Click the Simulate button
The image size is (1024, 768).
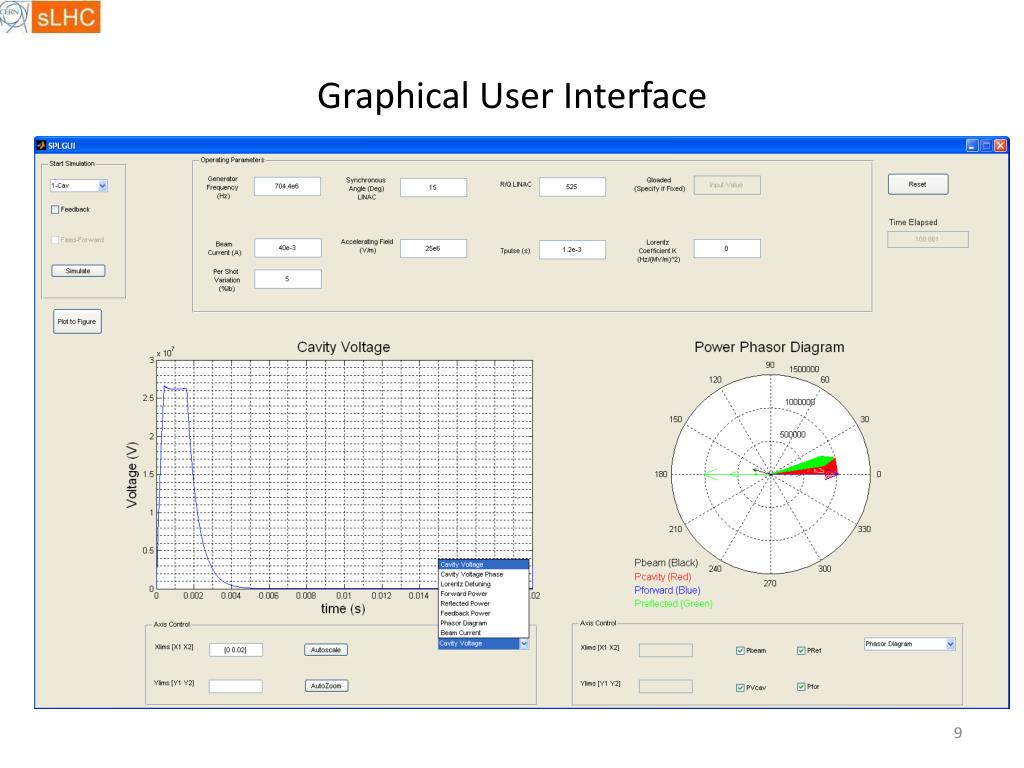pyautogui.click(x=78, y=270)
